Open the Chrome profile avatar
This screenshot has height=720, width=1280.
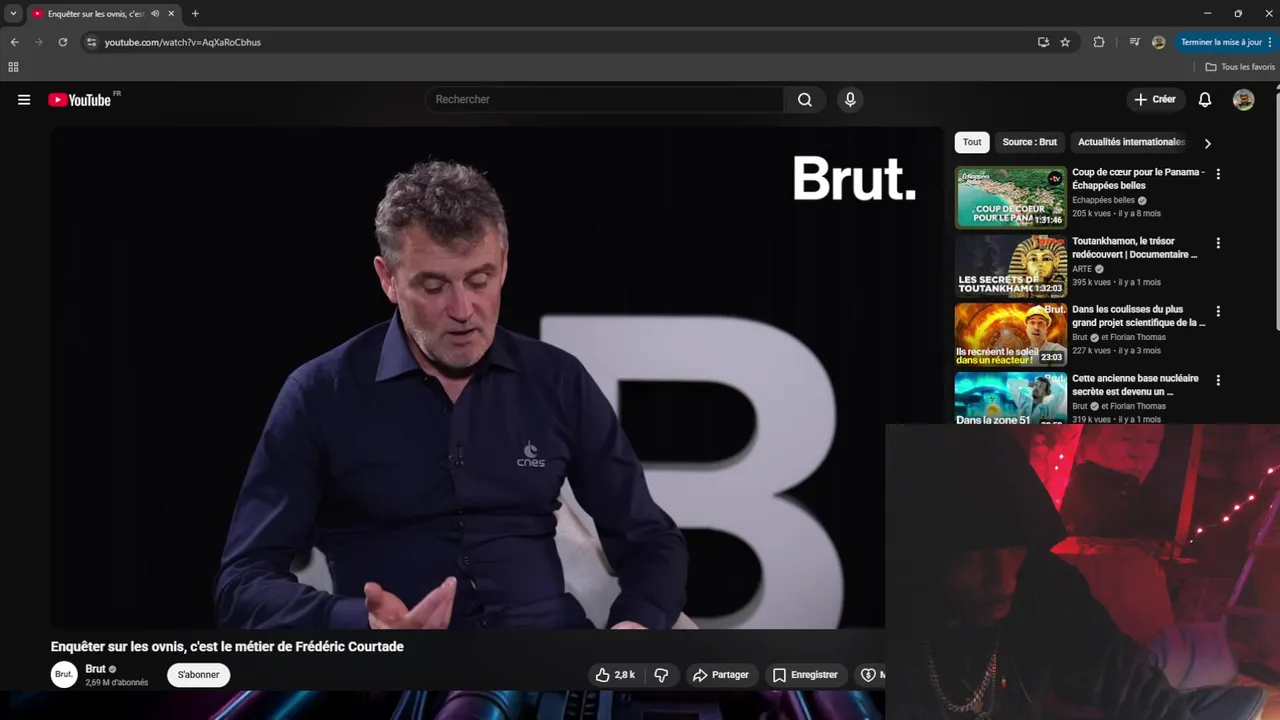pos(1158,42)
